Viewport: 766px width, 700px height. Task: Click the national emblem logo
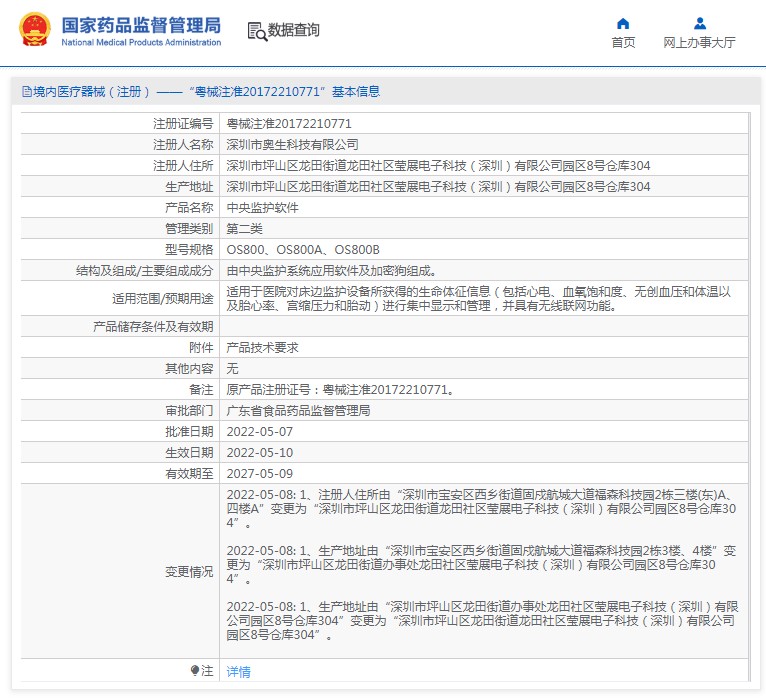click(x=32, y=30)
